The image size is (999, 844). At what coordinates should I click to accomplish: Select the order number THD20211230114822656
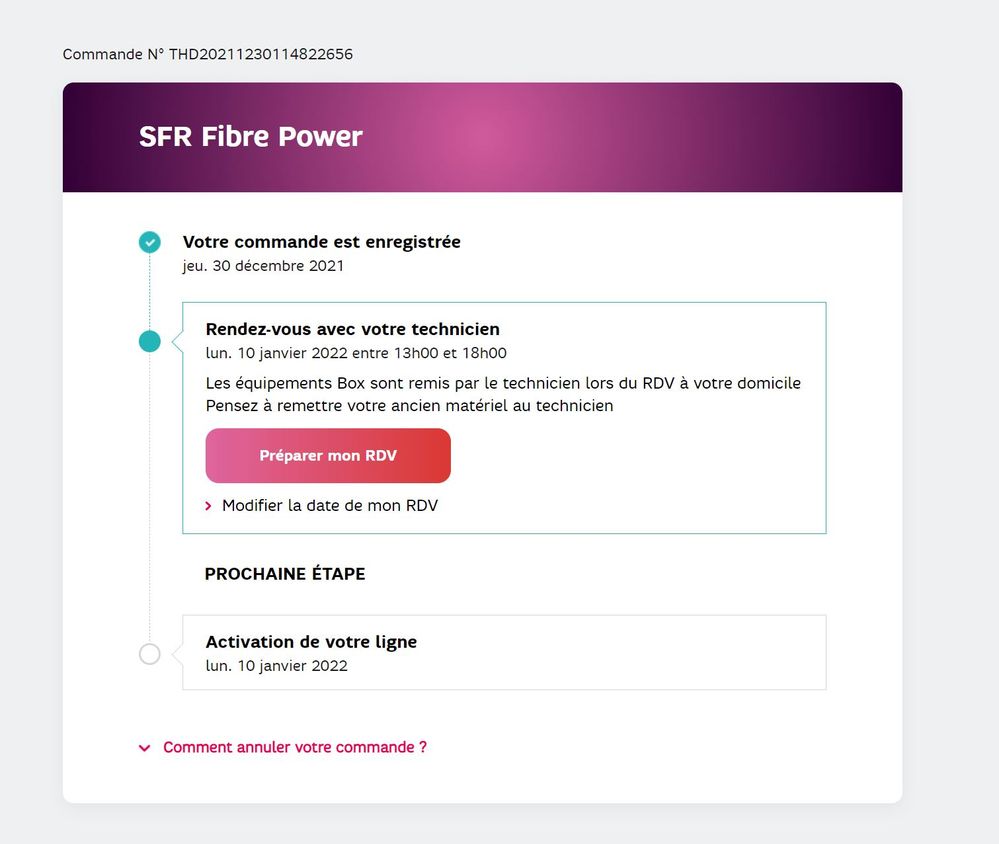pyautogui.click(x=207, y=54)
